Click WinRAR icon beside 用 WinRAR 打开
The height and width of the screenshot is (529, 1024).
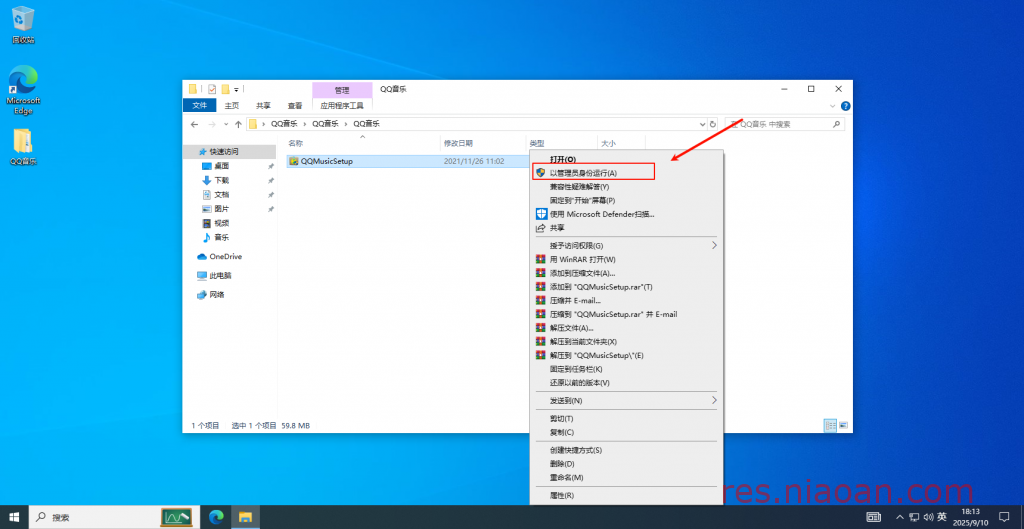541,259
